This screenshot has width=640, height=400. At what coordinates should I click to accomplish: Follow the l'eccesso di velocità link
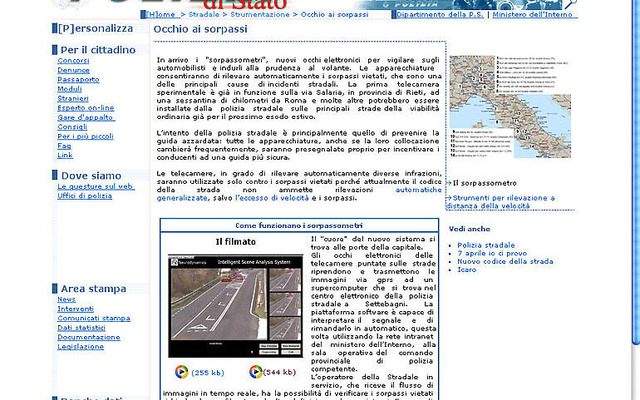(x=272, y=198)
